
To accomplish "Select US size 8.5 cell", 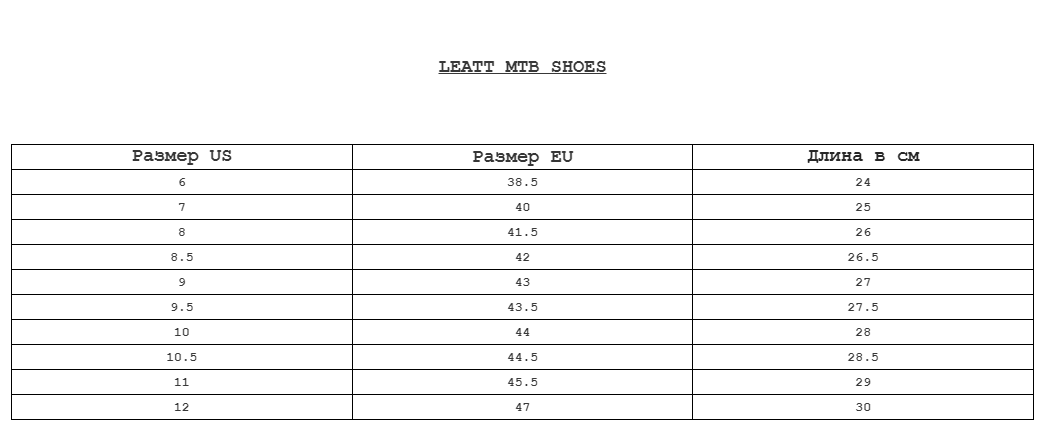I will [182, 257].
